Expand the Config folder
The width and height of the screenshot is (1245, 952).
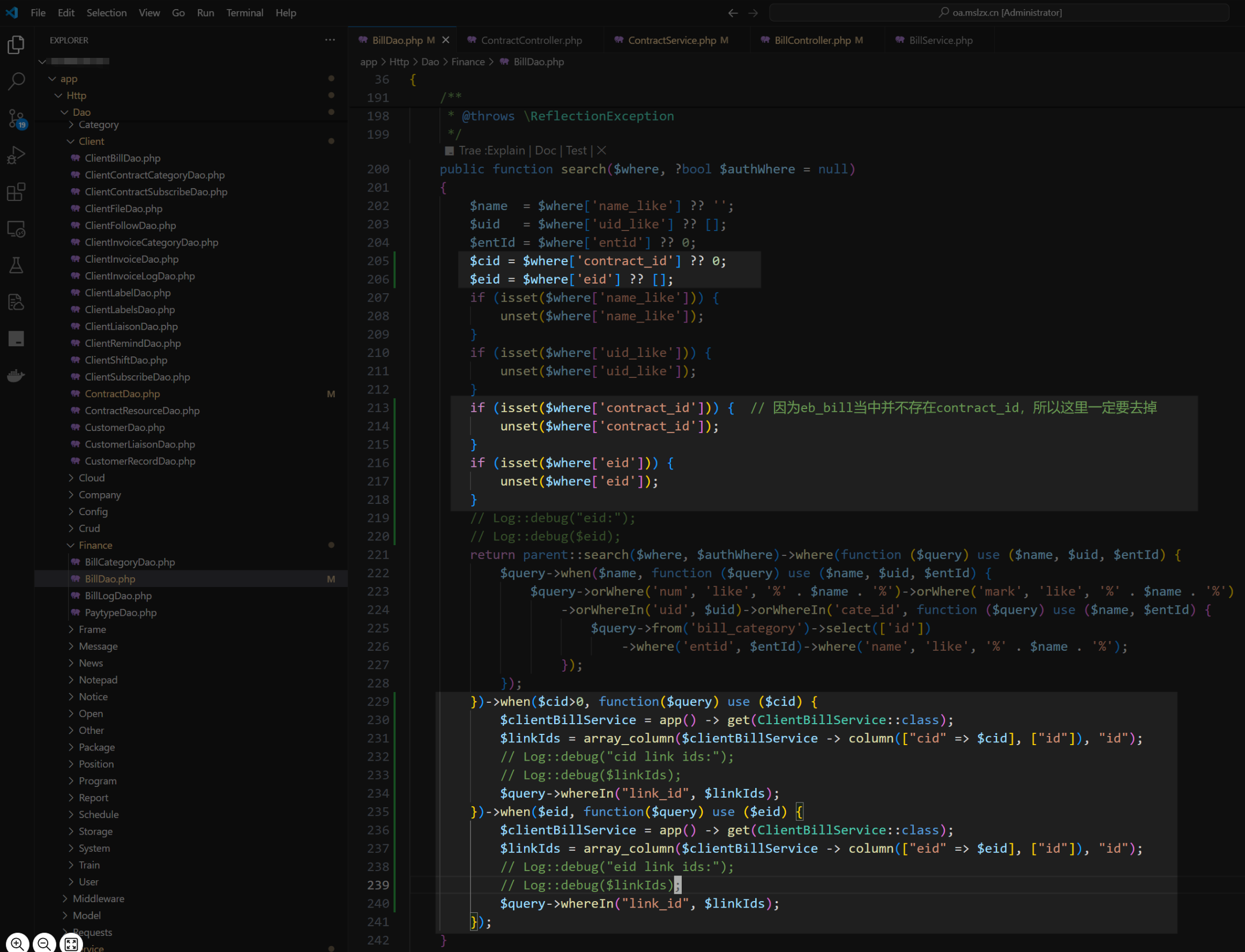tap(71, 512)
